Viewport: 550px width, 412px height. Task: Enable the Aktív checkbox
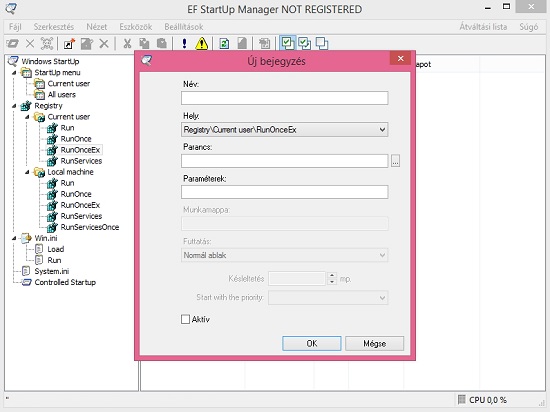(185, 319)
